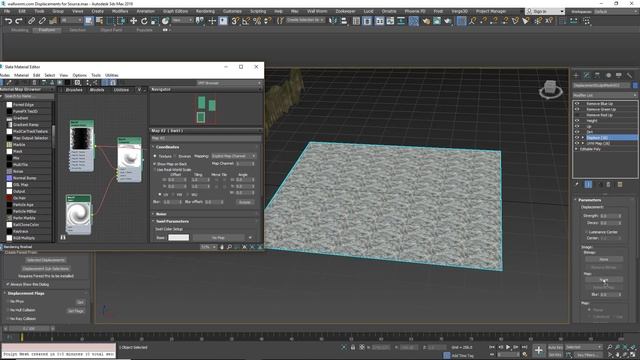Click the Base color swatch in Swirl
640x360 pixels.
coord(178,238)
